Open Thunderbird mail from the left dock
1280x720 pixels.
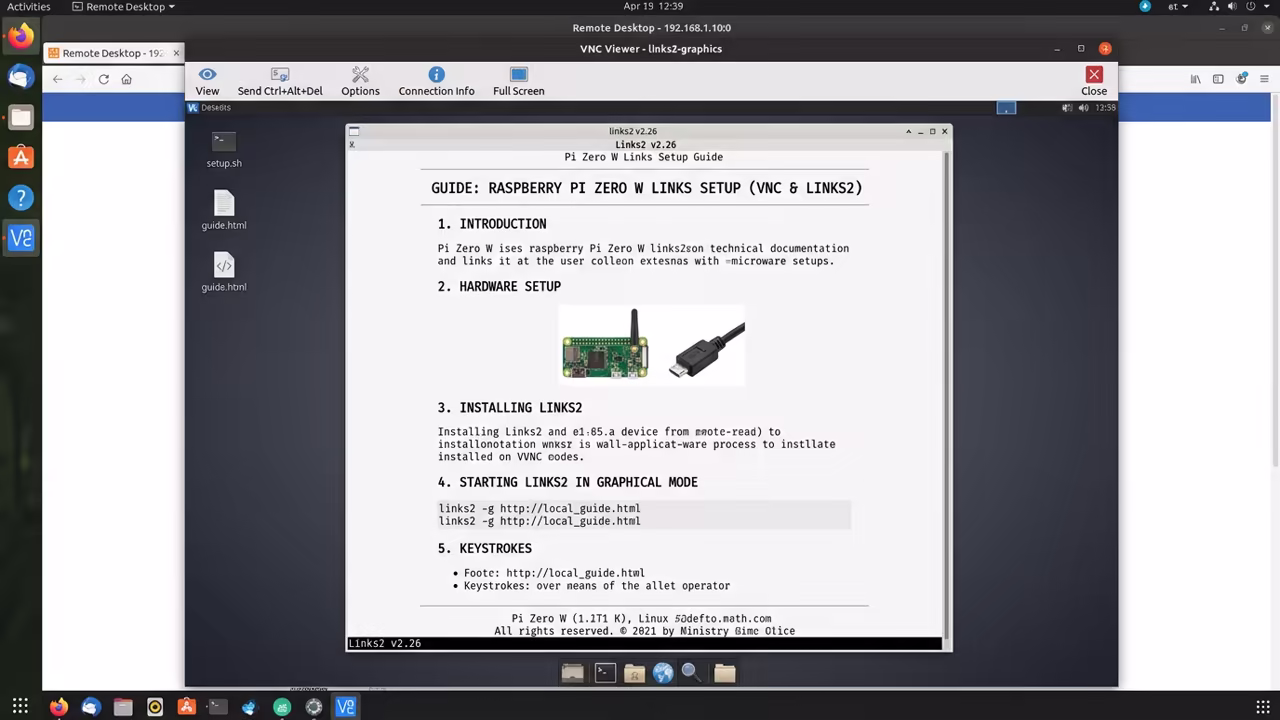(x=21, y=77)
